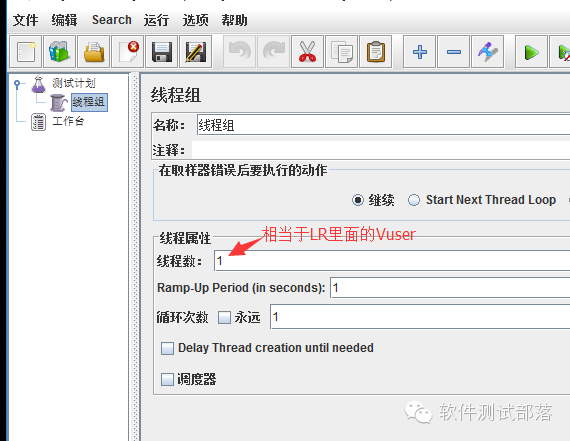This screenshot has height=441, width=570.
Task: Open the 帮助 menu
Action: [234, 20]
